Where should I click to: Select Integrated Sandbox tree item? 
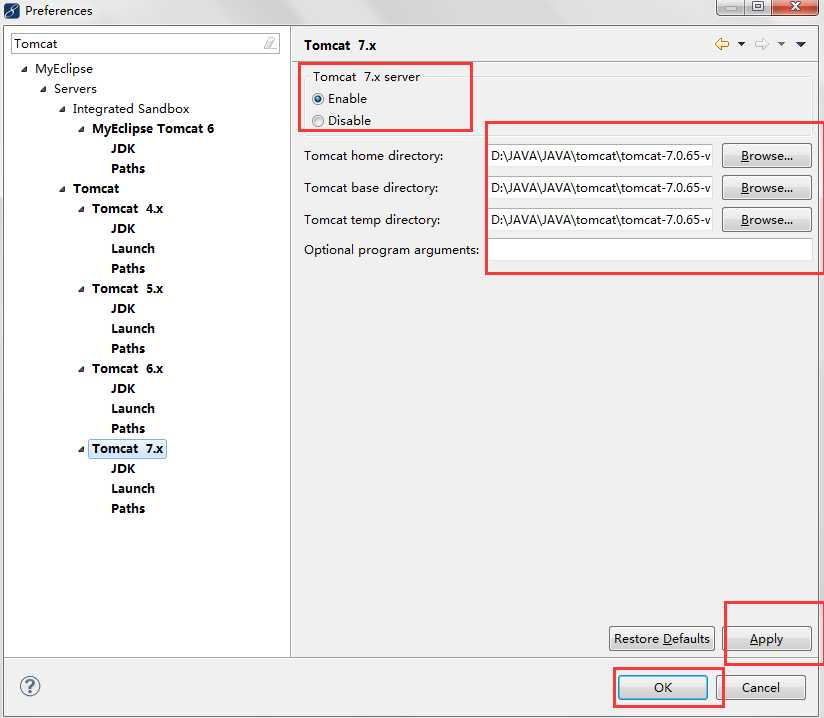(x=131, y=109)
